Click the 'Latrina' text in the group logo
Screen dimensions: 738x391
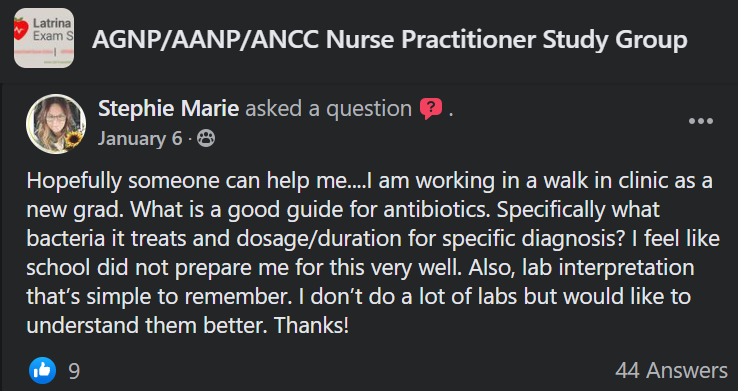[x=52, y=22]
